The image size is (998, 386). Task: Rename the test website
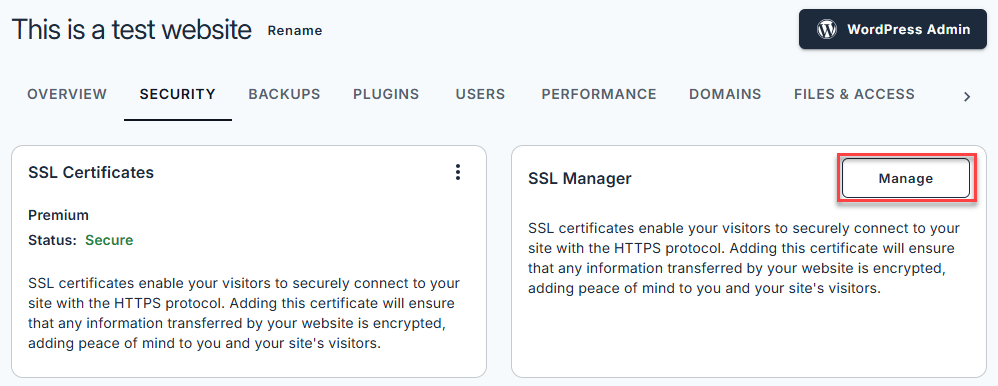click(x=295, y=31)
